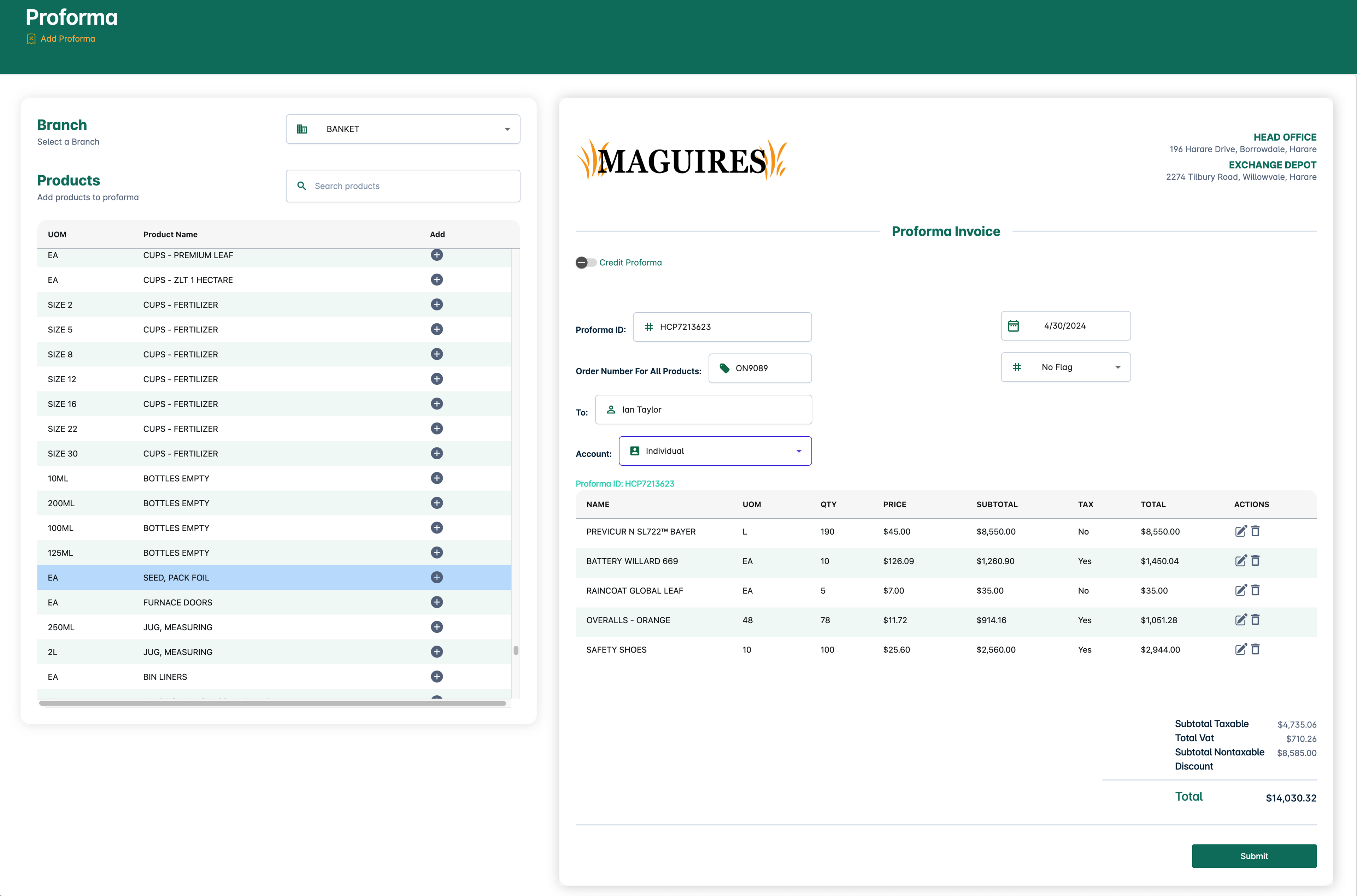
Task: Click the ACTIONS column header
Action: pyautogui.click(x=1251, y=504)
